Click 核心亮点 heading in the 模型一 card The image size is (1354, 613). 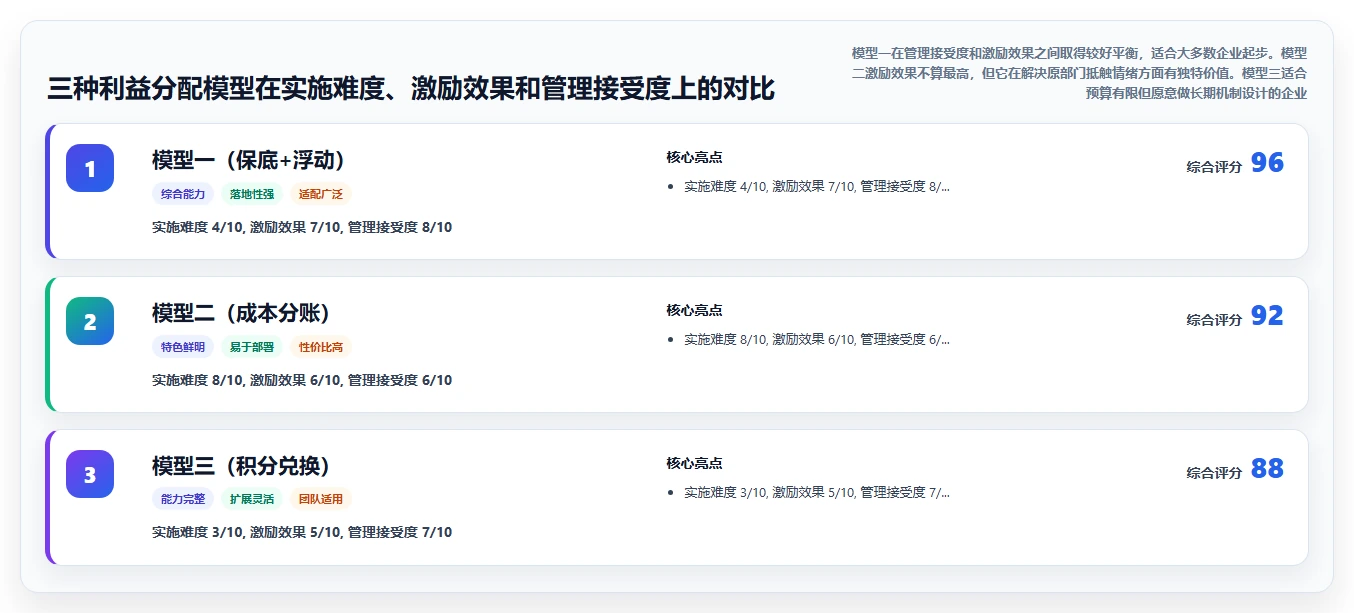tap(694, 157)
